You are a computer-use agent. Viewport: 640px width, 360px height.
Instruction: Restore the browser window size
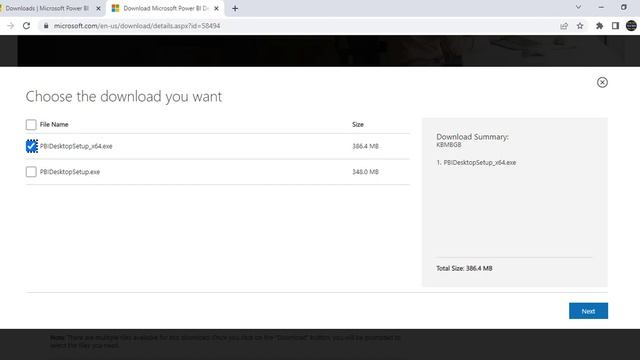pos(624,7)
